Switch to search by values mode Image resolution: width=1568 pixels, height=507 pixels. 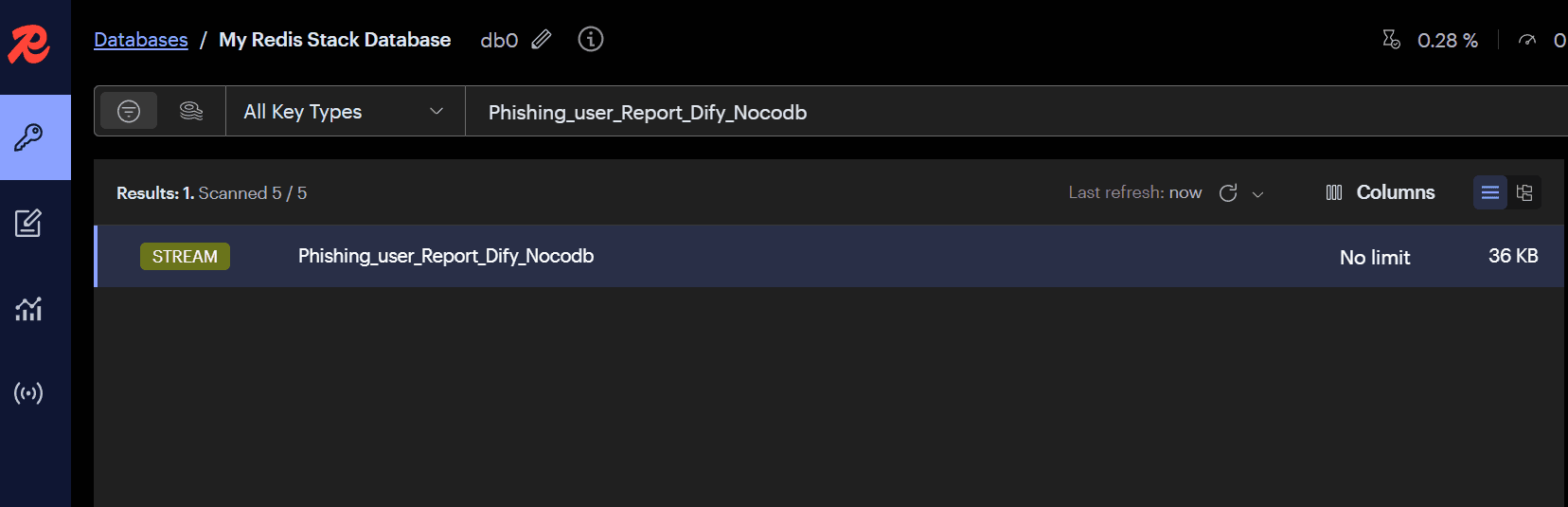point(191,112)
